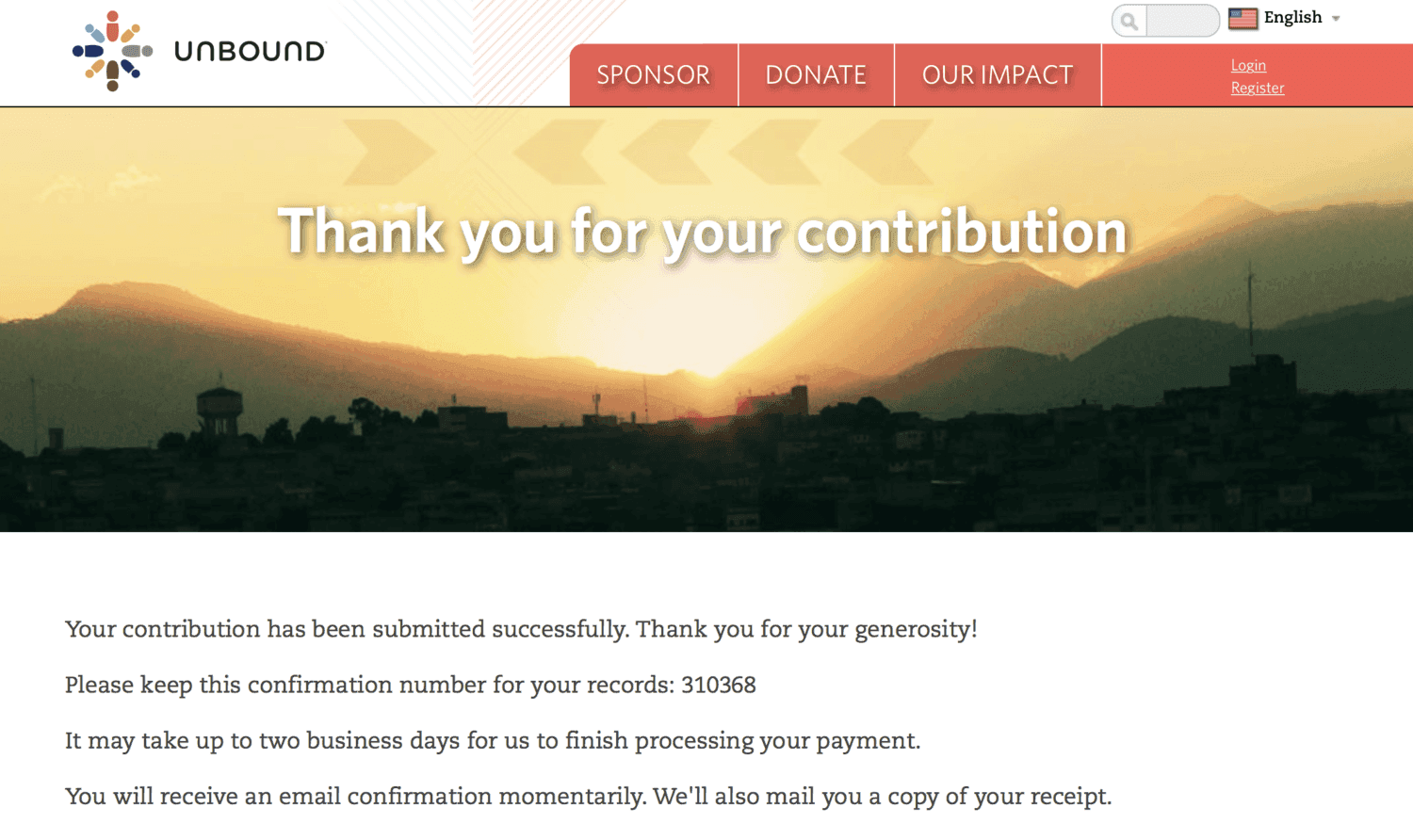Open the English language selector
1413x840 pixels.
click(1292, 18)
